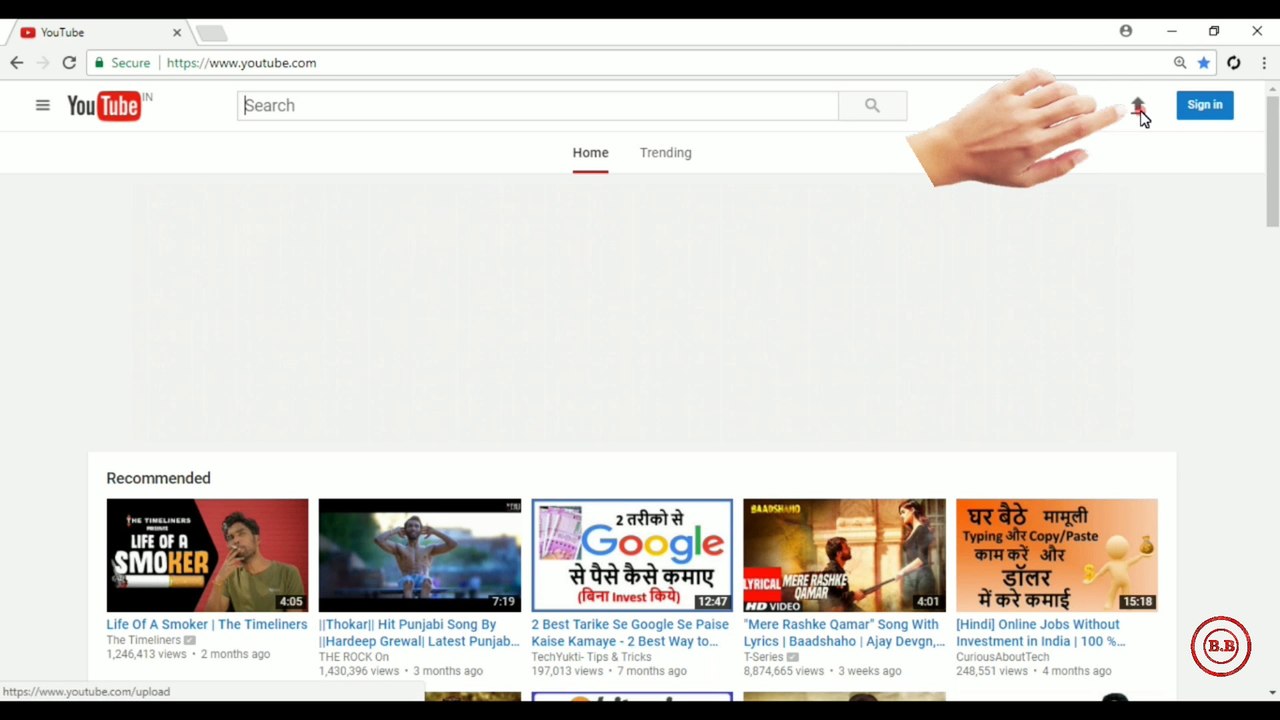This screenshot has height=720, width=1280.
Task: Click the circular extension icon in toolbar
Action: [1234, 63]
